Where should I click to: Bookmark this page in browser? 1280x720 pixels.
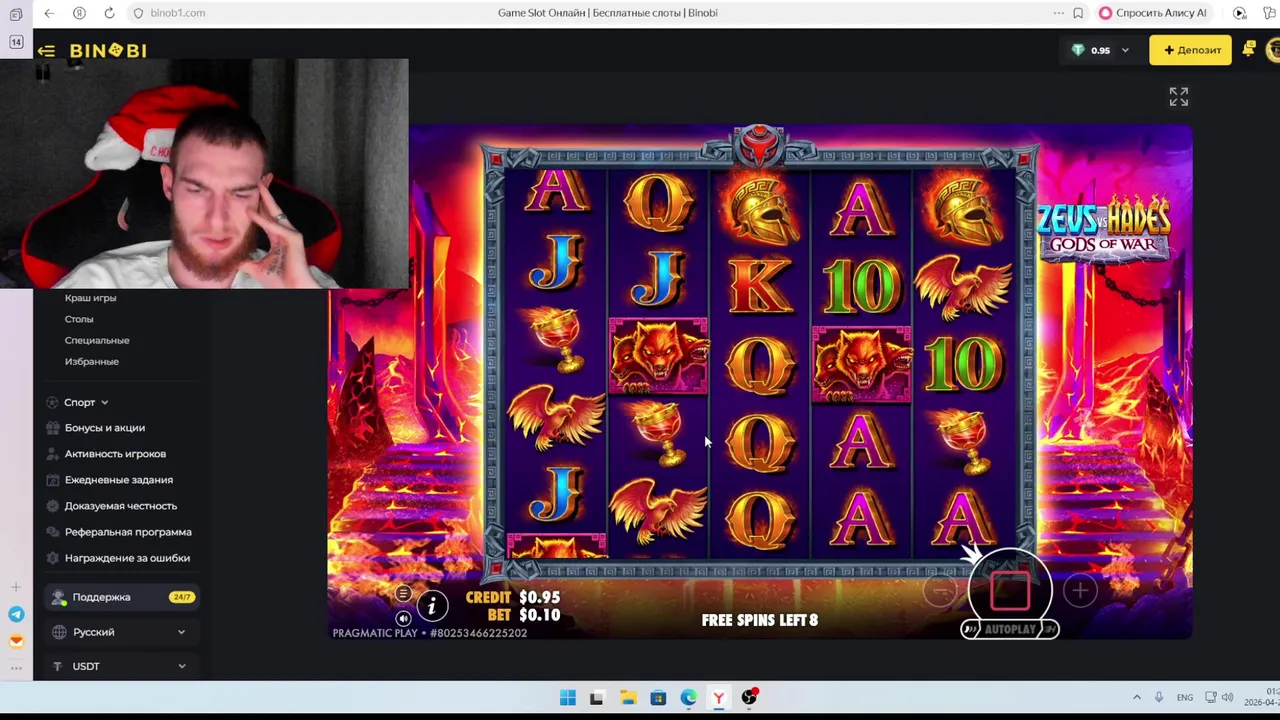point(1078,13)
